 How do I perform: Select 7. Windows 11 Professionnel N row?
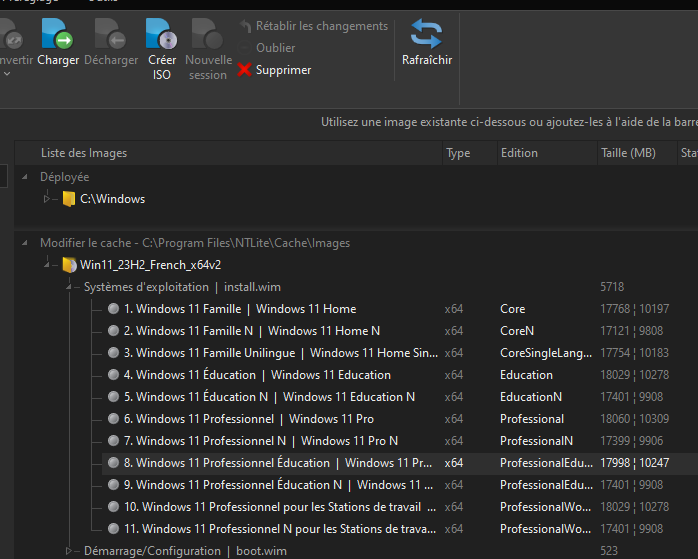tap(261, 441)
